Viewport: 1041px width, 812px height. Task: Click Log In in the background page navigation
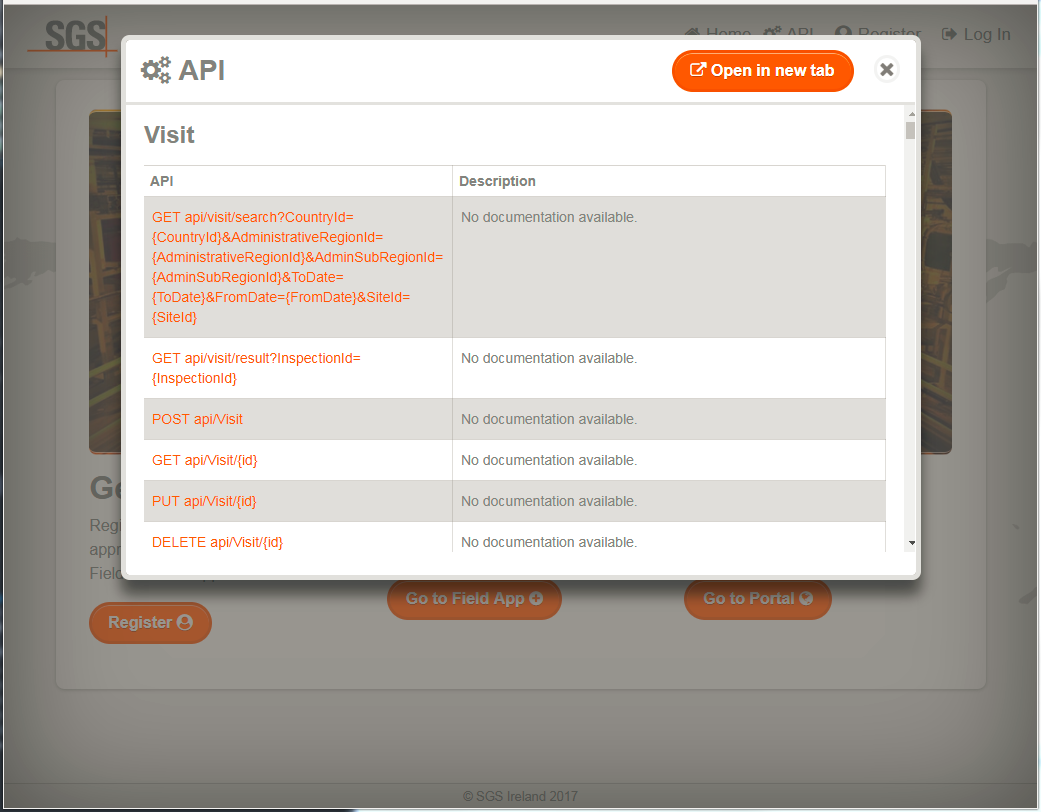coord(976,35)
